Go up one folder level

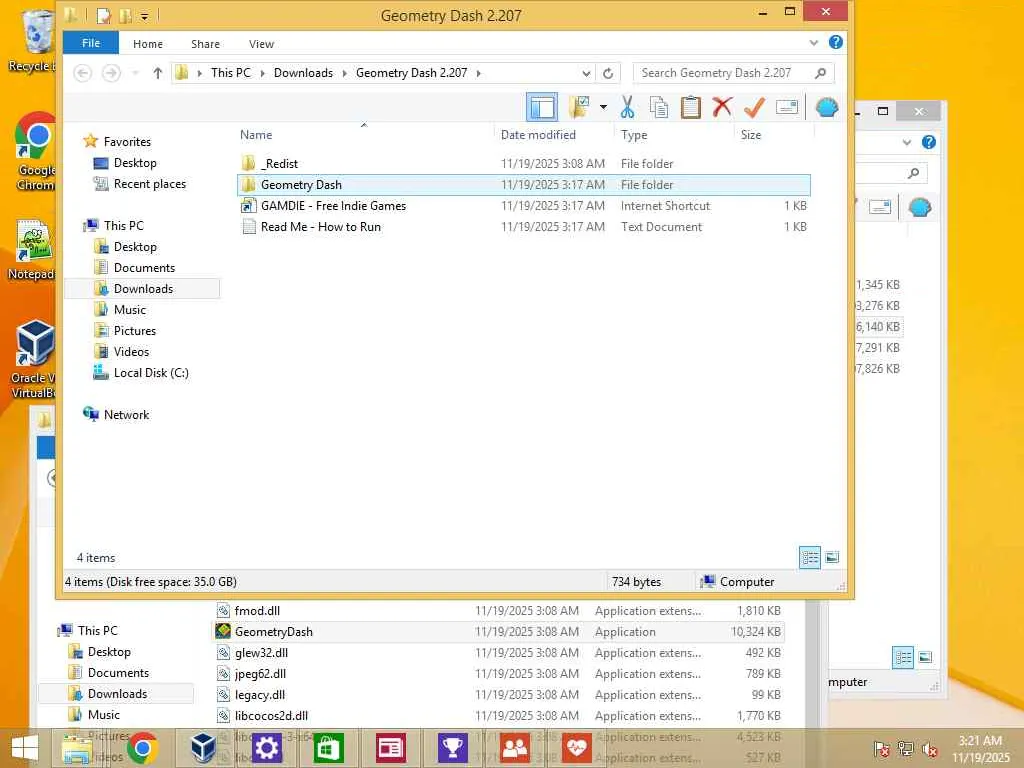(x=157, y=73)
